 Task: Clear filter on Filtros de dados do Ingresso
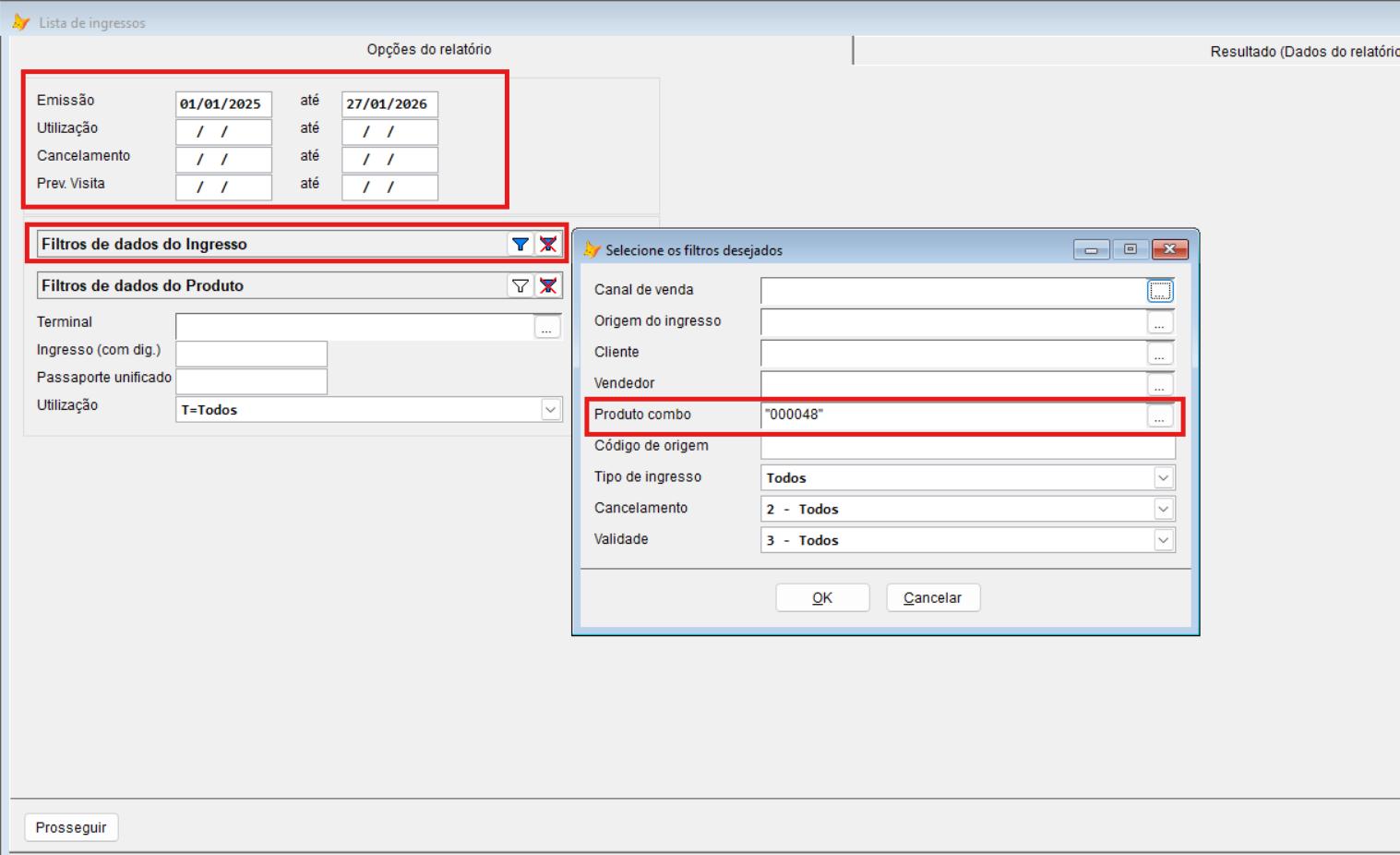tap(548, 245)
